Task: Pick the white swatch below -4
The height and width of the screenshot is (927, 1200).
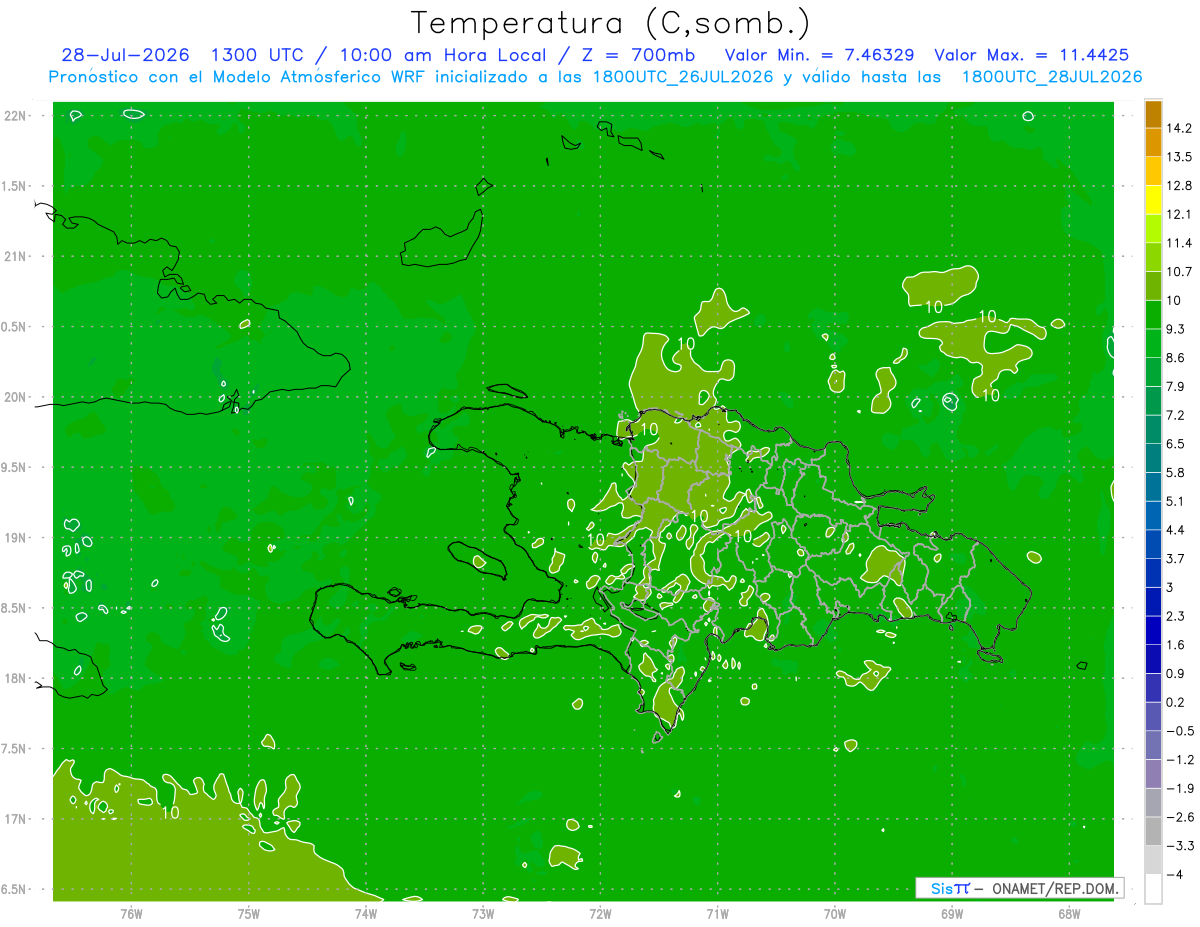Action: click(1153, 888)
